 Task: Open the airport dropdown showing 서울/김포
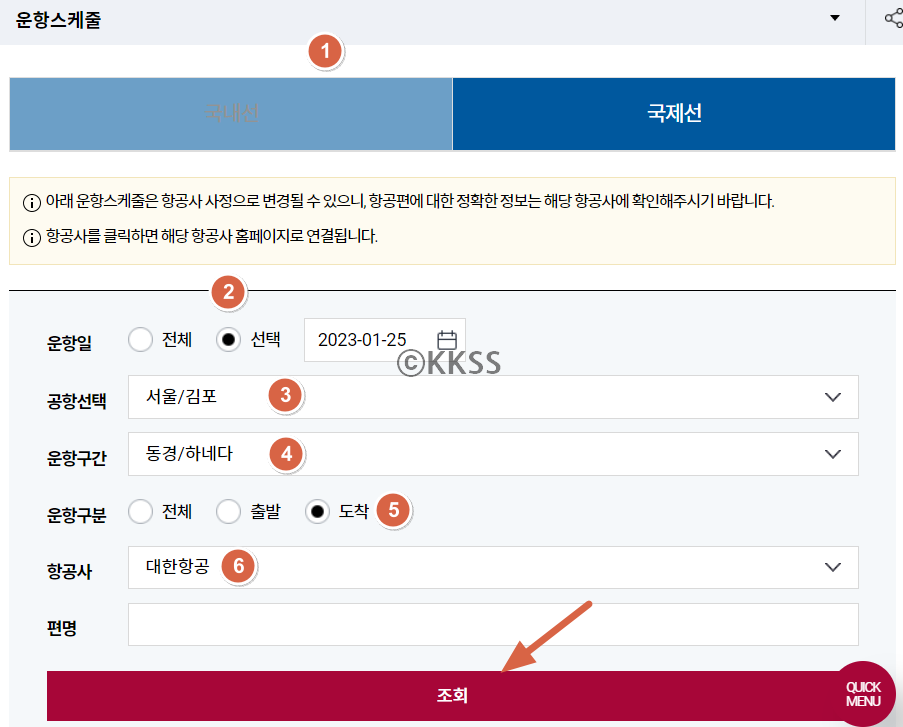click(400, 397)
